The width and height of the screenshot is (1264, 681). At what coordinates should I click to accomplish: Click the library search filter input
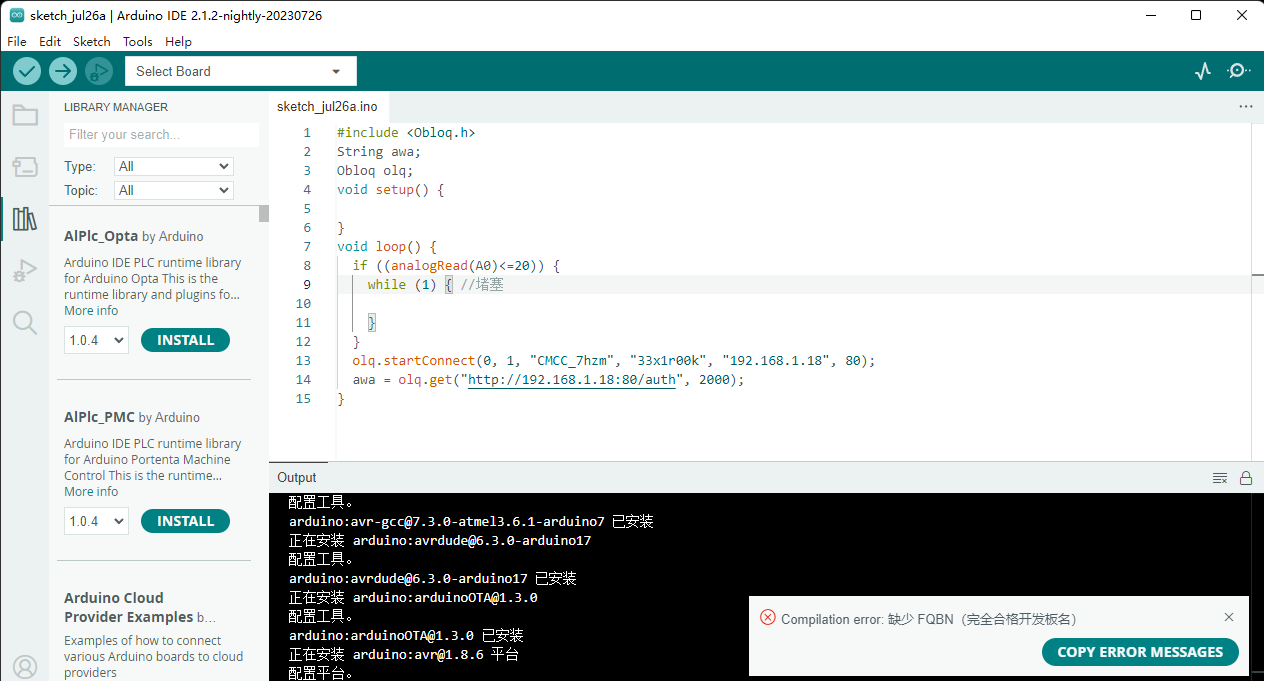pyautogui.click(x=161, y=134)
